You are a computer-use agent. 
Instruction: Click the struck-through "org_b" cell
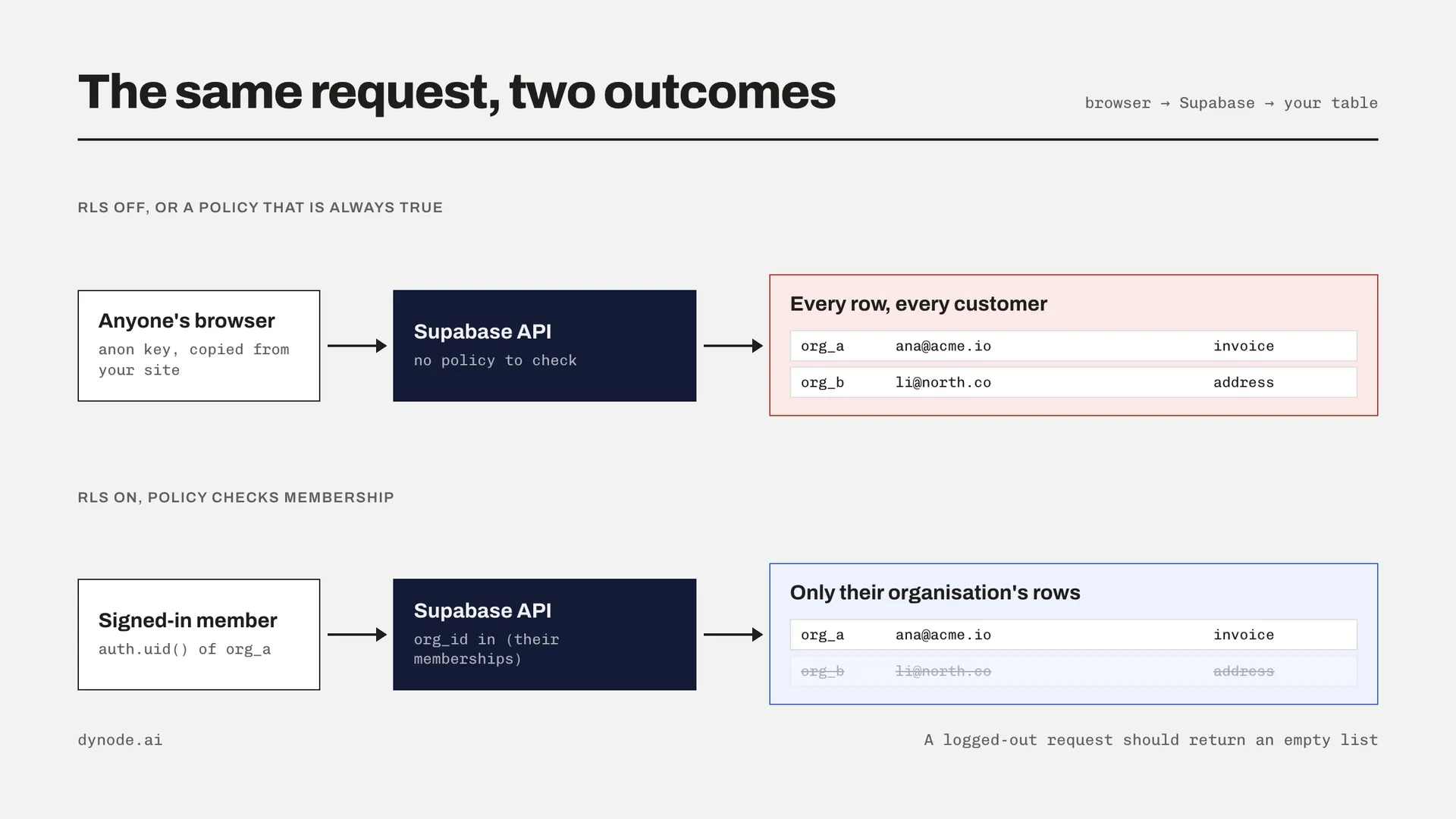click(x=822, y=672)
